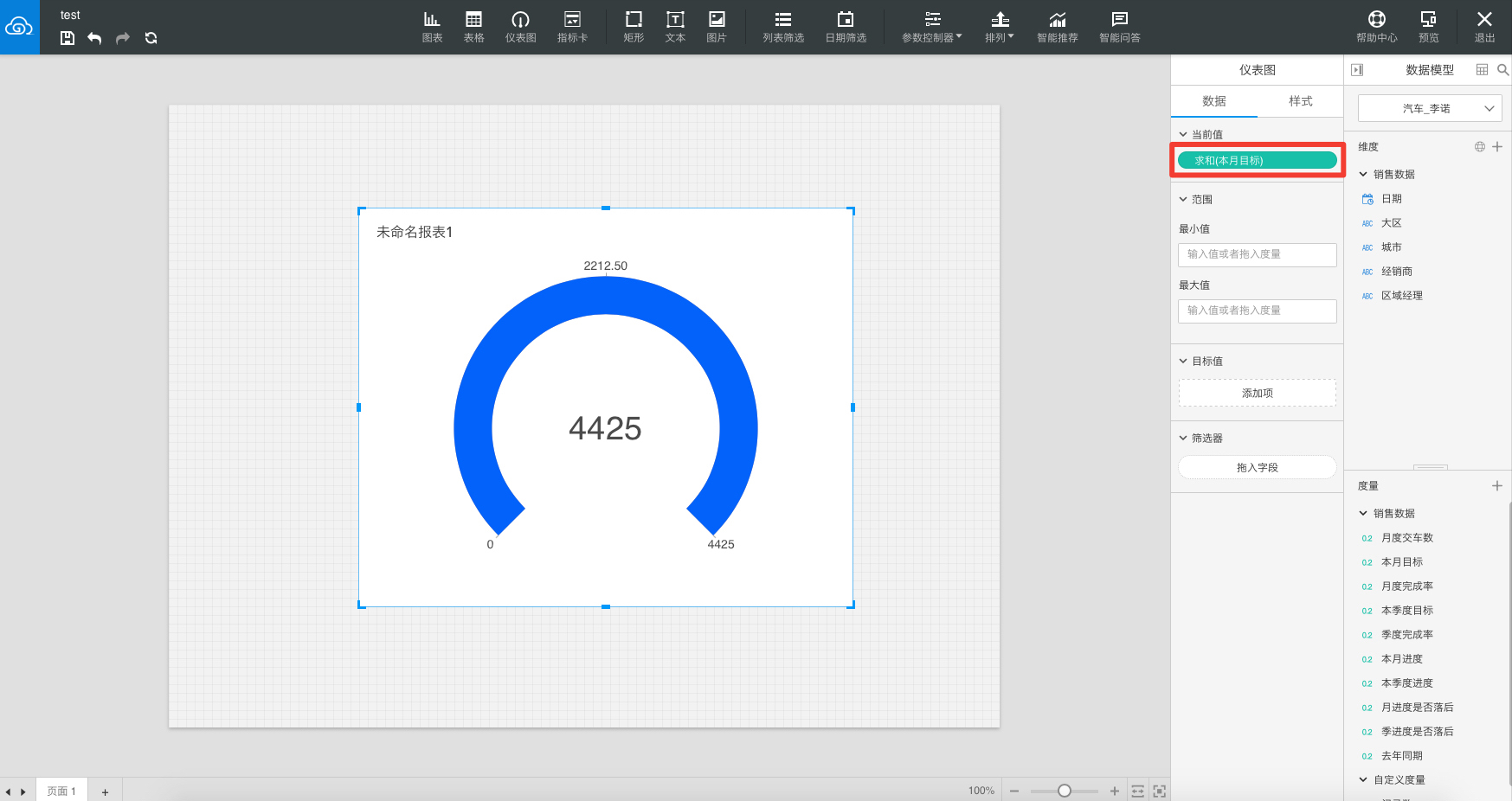Redo the last undone action
1512x801 pixels.
point(123,38)
